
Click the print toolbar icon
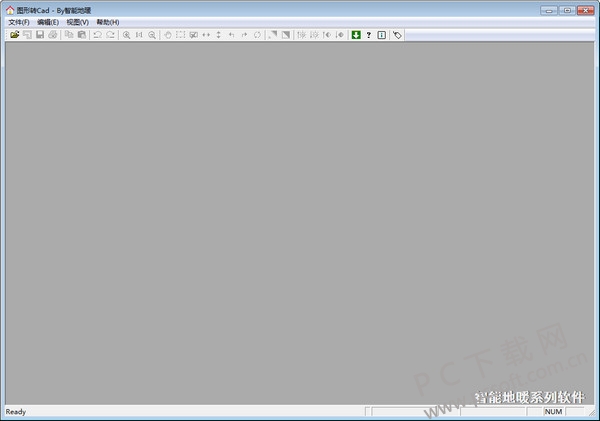click(x=53, y=35)
